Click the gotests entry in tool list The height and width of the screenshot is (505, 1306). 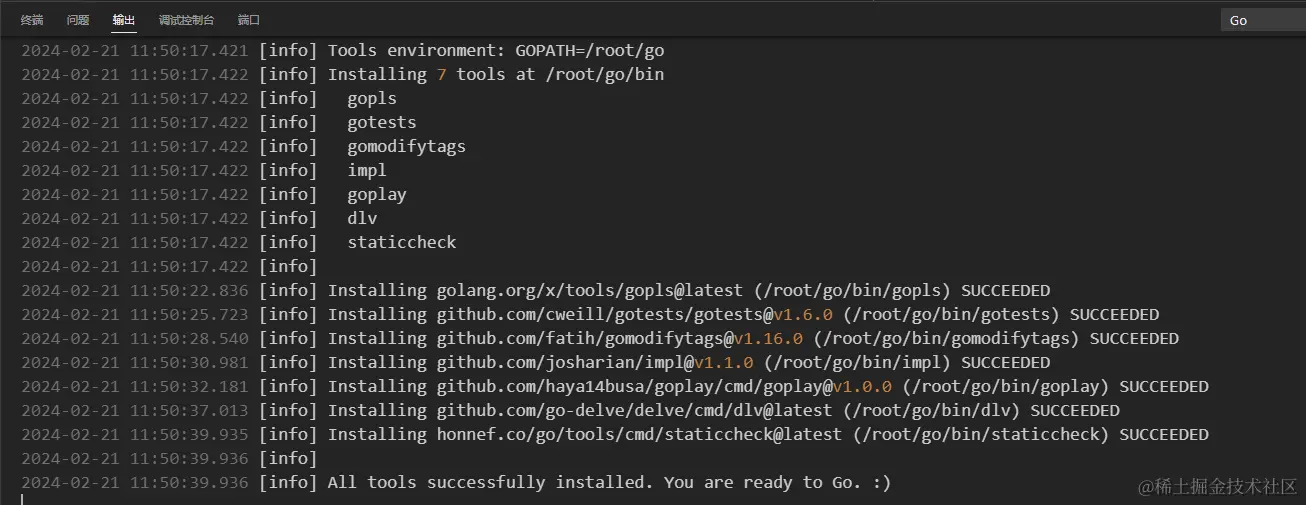(382, 122)
